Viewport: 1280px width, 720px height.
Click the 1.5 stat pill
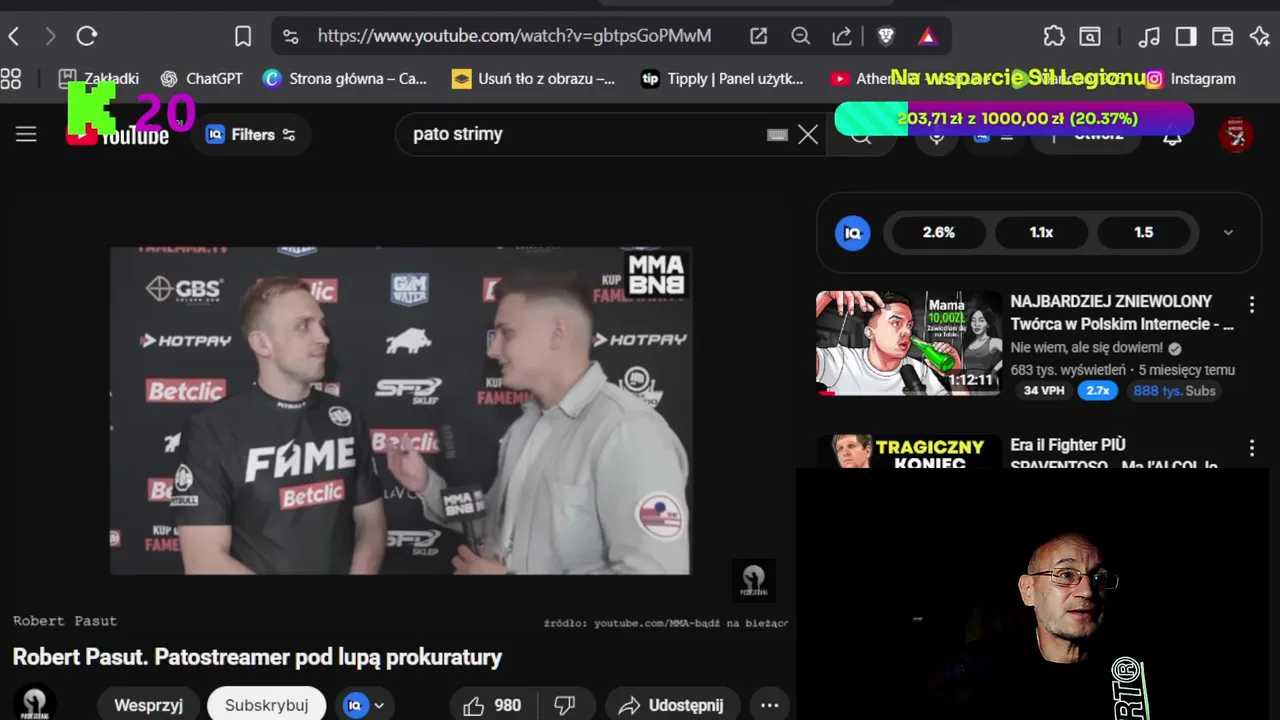click(x=1144, y=232)
